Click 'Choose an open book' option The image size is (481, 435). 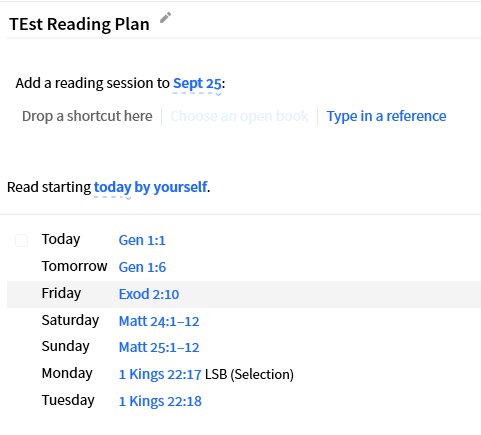coord(239,116)
